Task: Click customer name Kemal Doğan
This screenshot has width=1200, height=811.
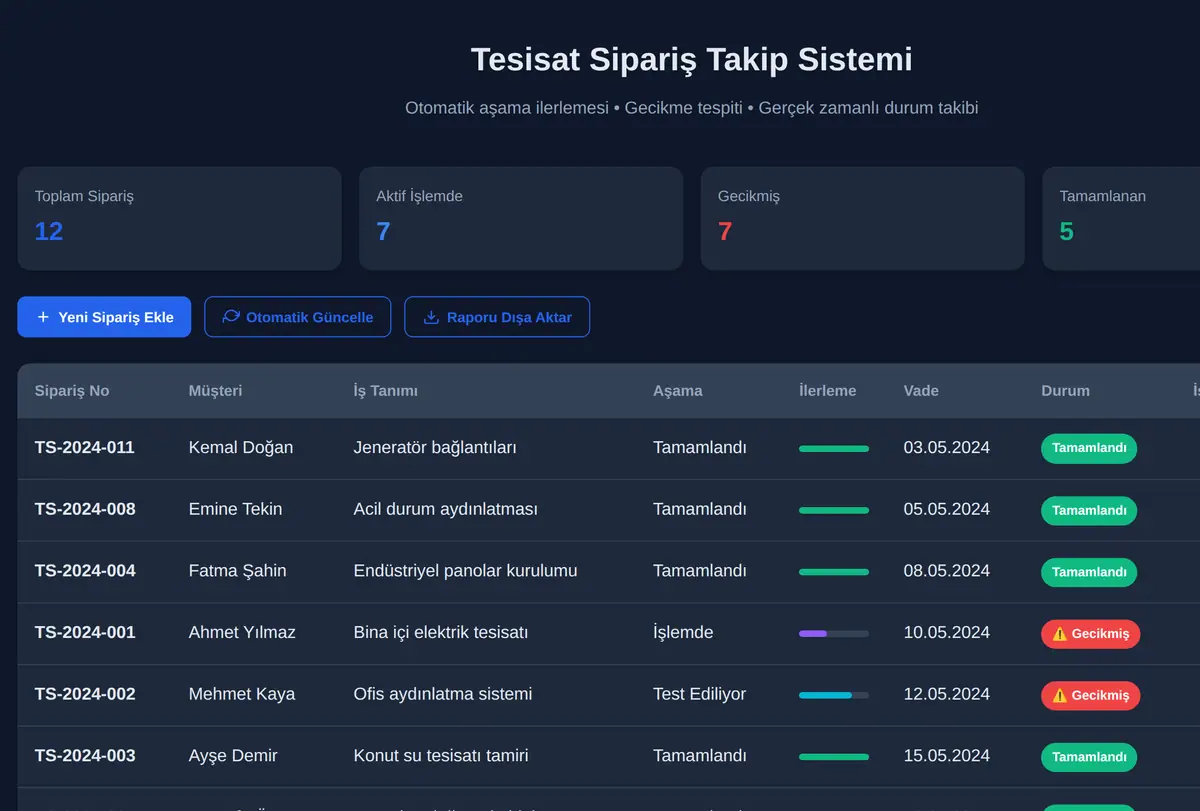Action: (x=241, y=447)
